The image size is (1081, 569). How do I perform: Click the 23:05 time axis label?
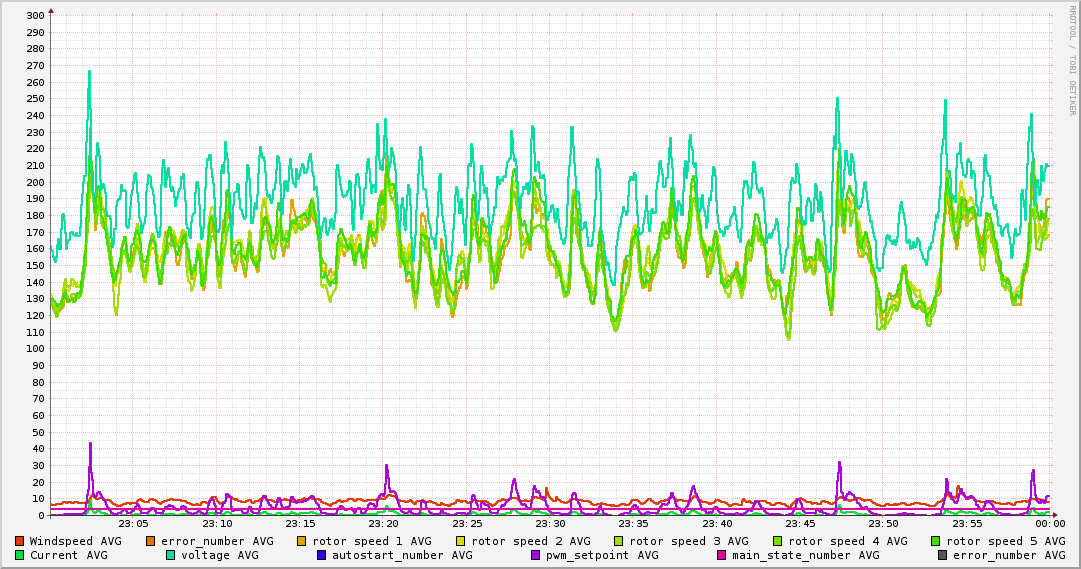click(x=134, y=523)
